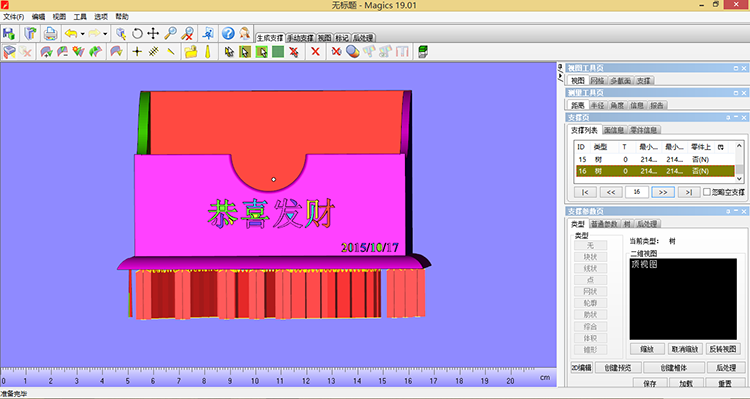Open the 文件(F) menu

[x=13, y=17]
